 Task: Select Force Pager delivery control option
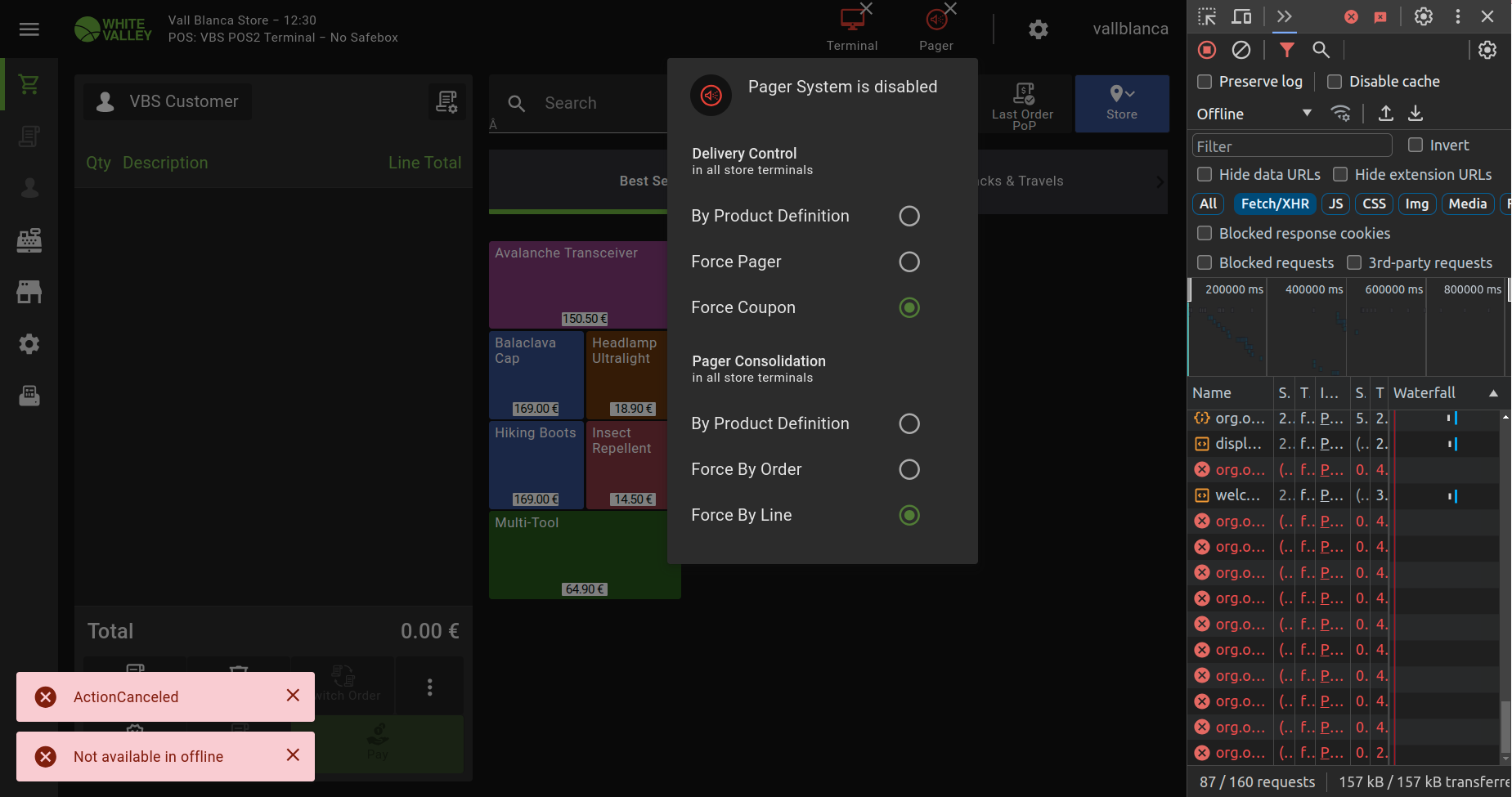click(909, 262)
